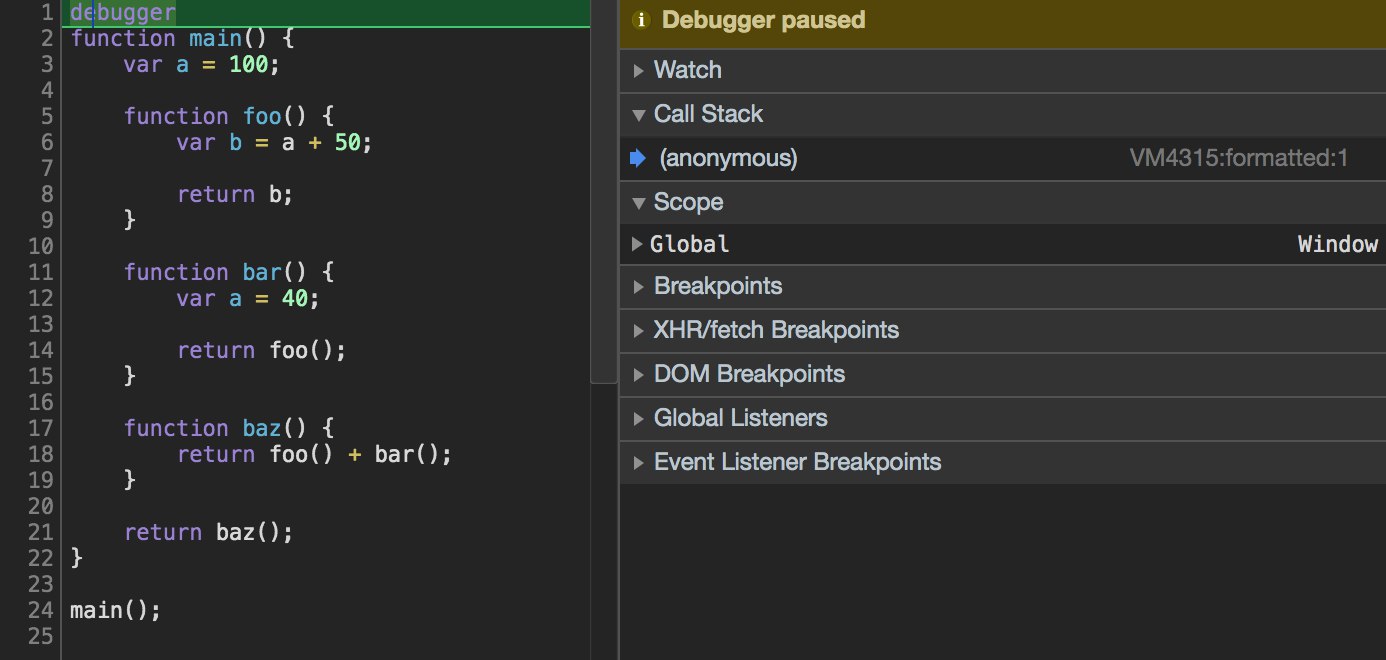This screenshot has height=660, width=1386.
Task: Open the VM4315:formatted:1 source link
Action: pyautogui.click(x=1239, y=158)
